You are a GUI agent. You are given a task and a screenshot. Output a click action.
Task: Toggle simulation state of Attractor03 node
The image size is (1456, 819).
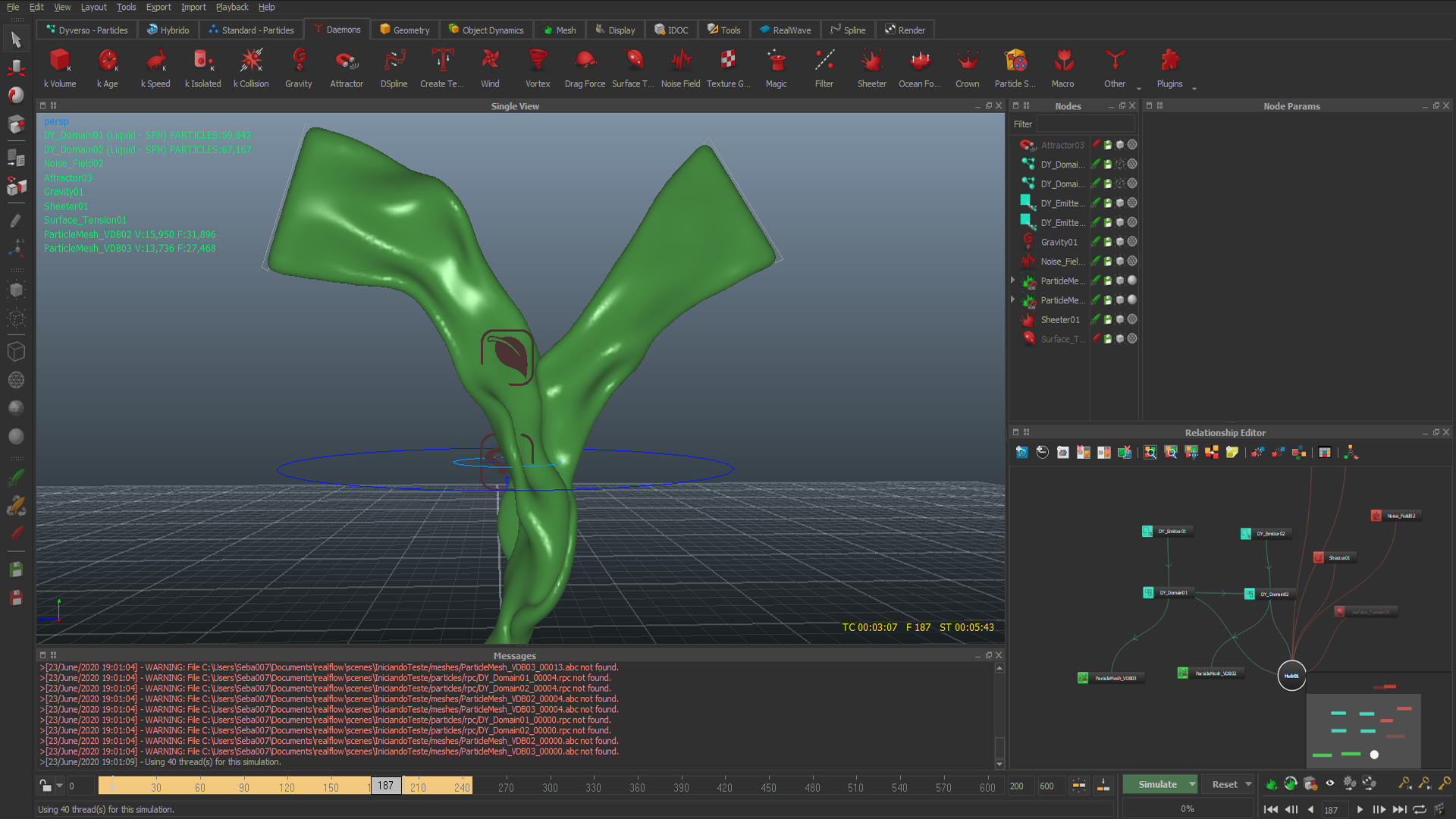1097,145
